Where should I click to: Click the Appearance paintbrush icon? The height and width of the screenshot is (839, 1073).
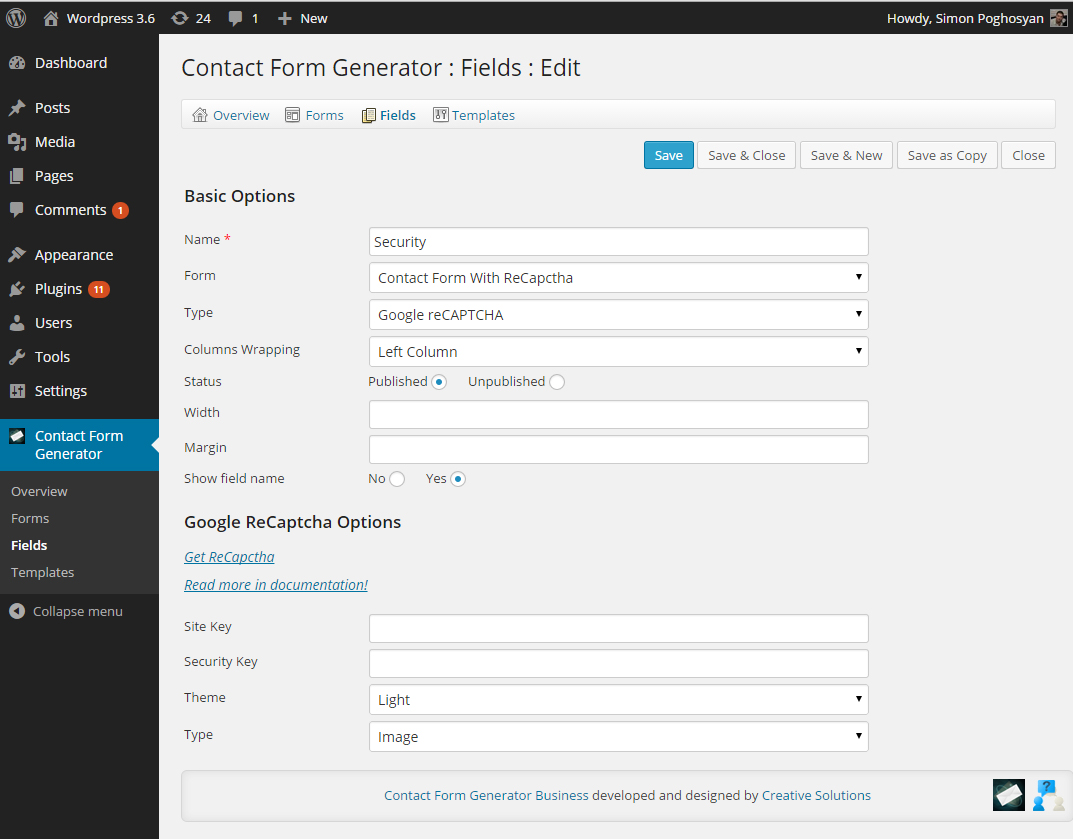pos(17,255)
